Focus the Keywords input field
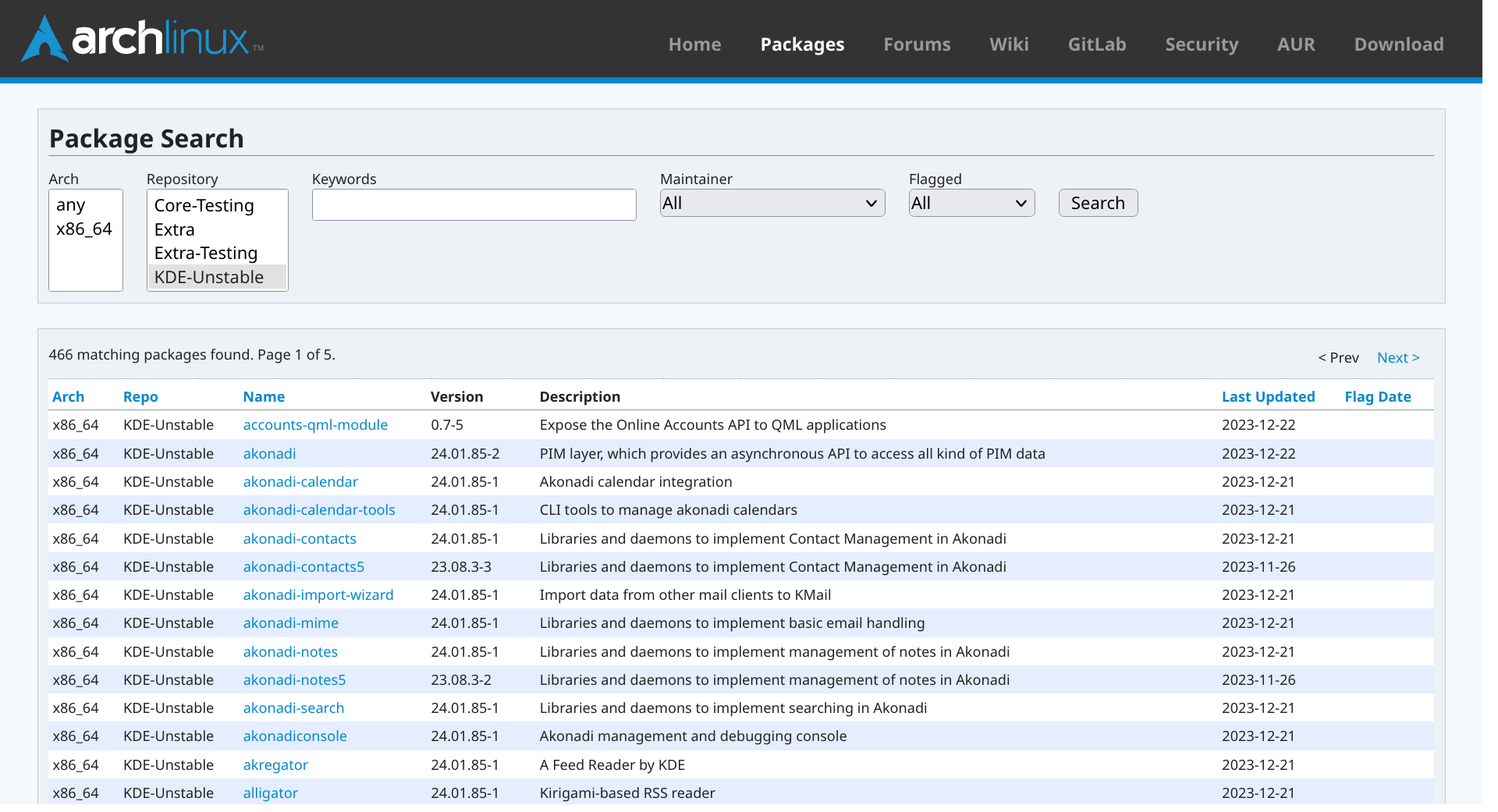The image size is (1498, 812). [474, 204]
